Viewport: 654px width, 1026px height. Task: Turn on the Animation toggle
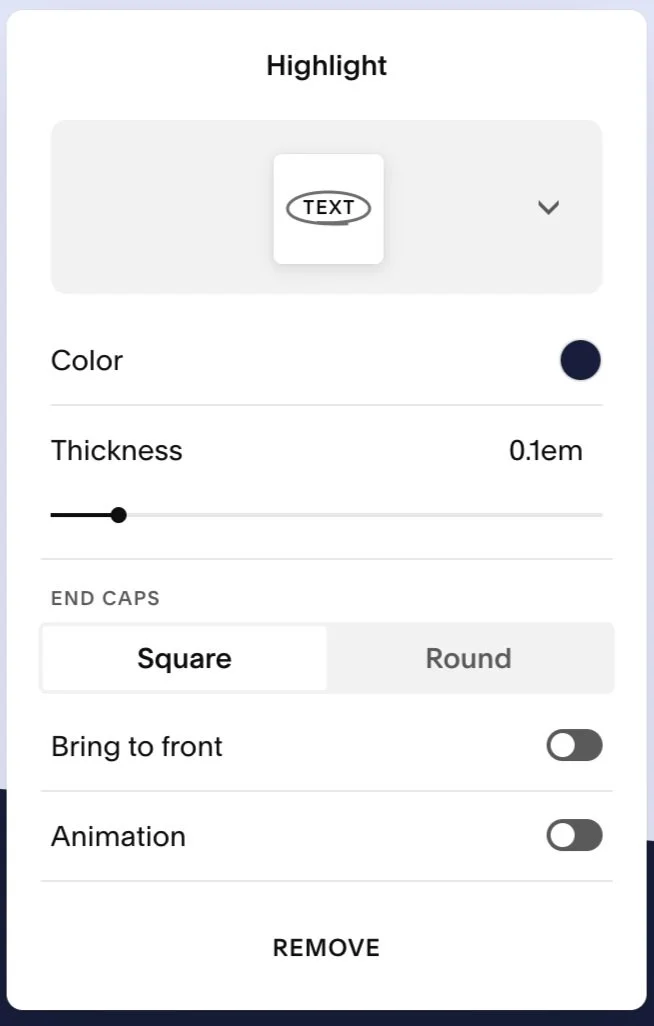[x=574, y=836]
